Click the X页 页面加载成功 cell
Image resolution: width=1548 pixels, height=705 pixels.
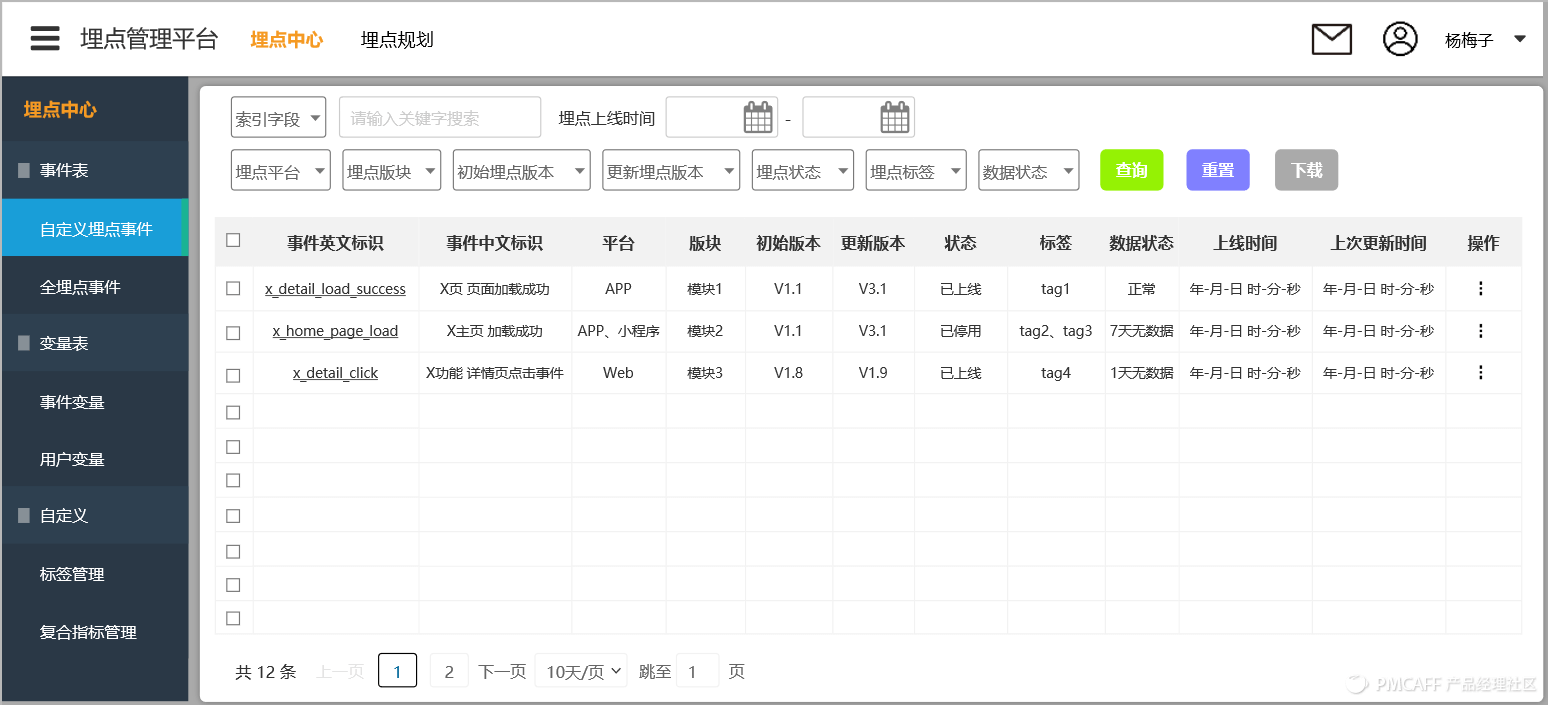coord(494,289)
